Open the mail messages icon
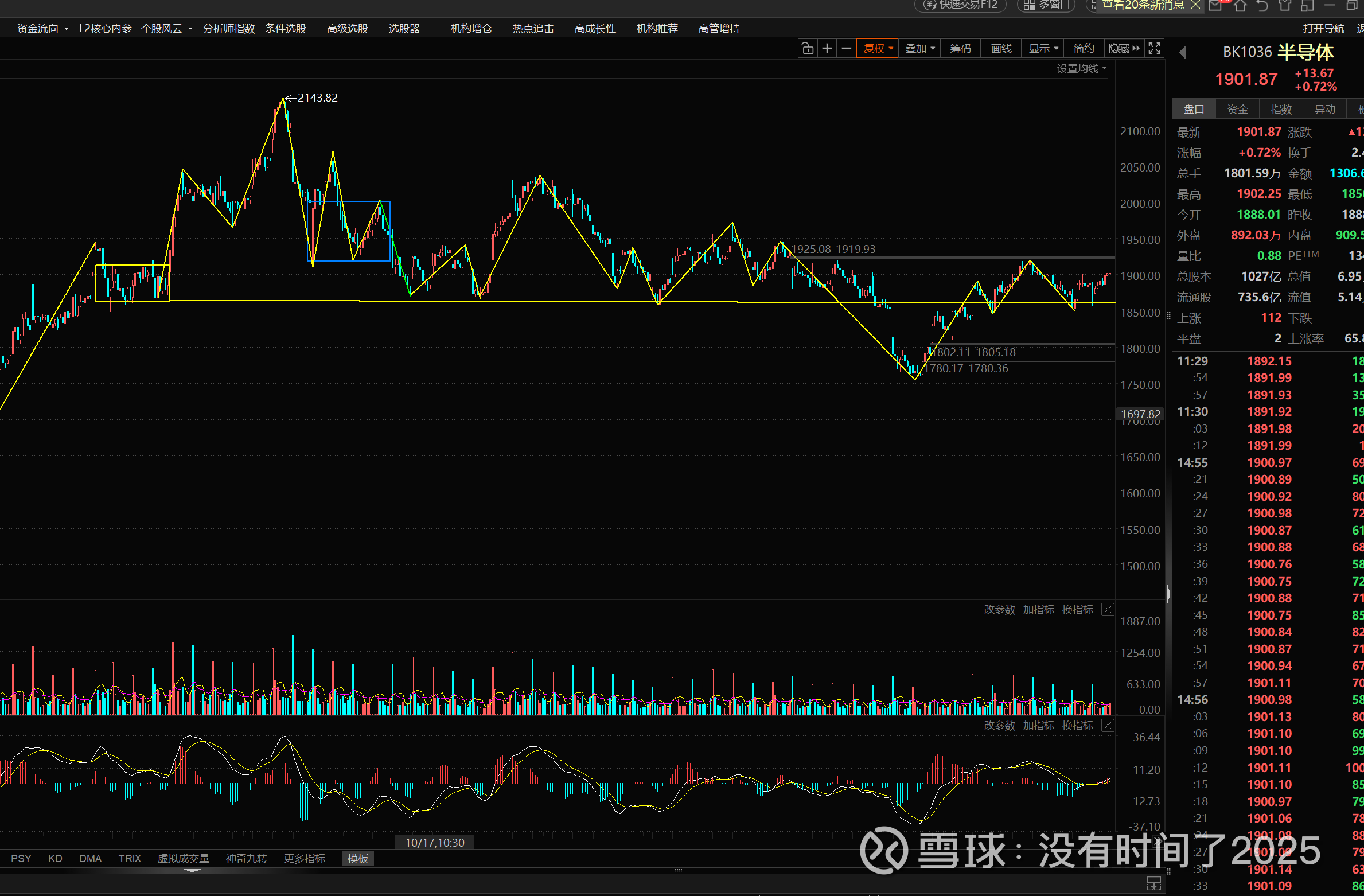Image resolution: width=1364 pixels, height=896 pixels. [1215, 5]
